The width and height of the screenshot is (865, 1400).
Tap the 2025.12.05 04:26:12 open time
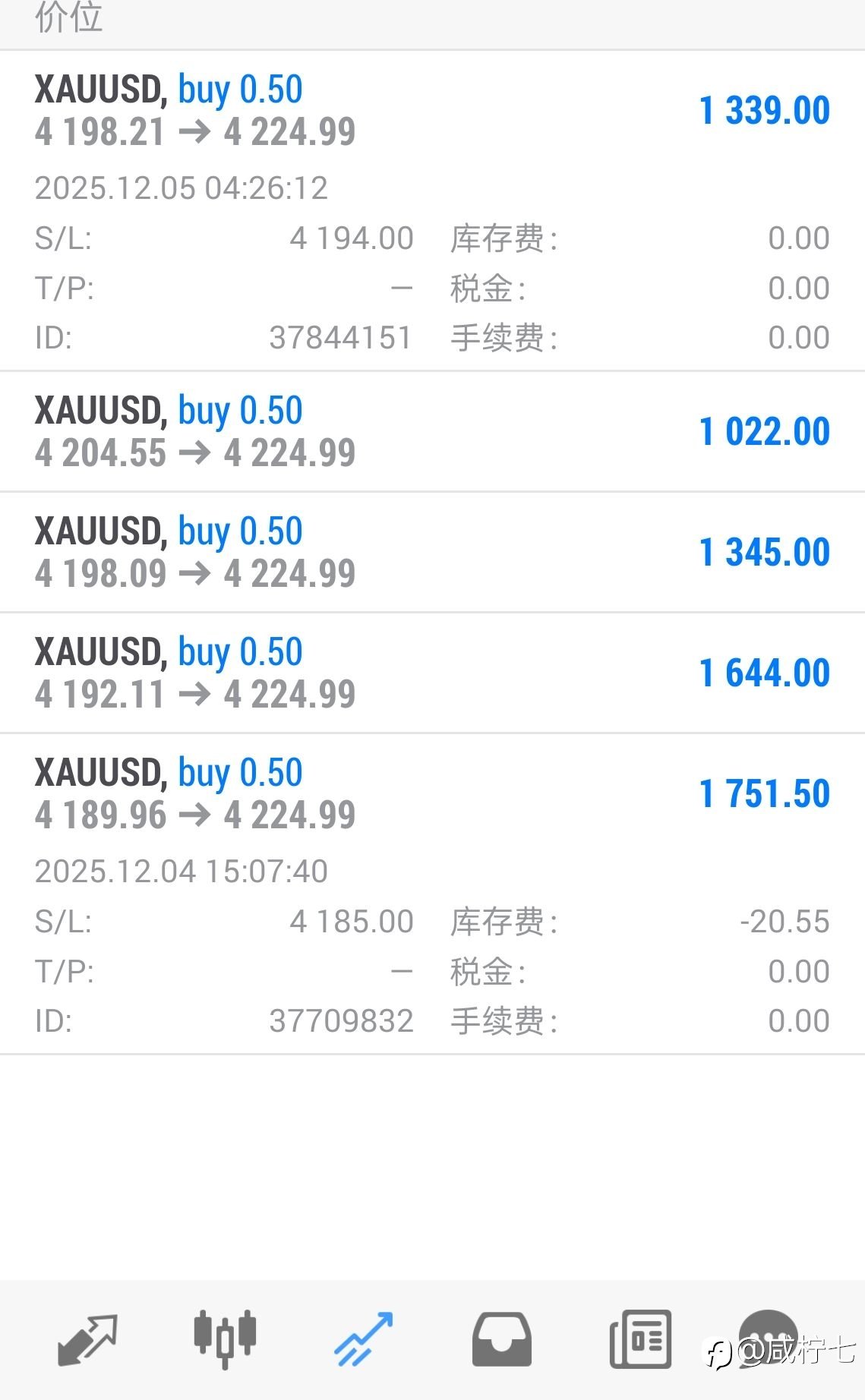(x=181, y=188)
